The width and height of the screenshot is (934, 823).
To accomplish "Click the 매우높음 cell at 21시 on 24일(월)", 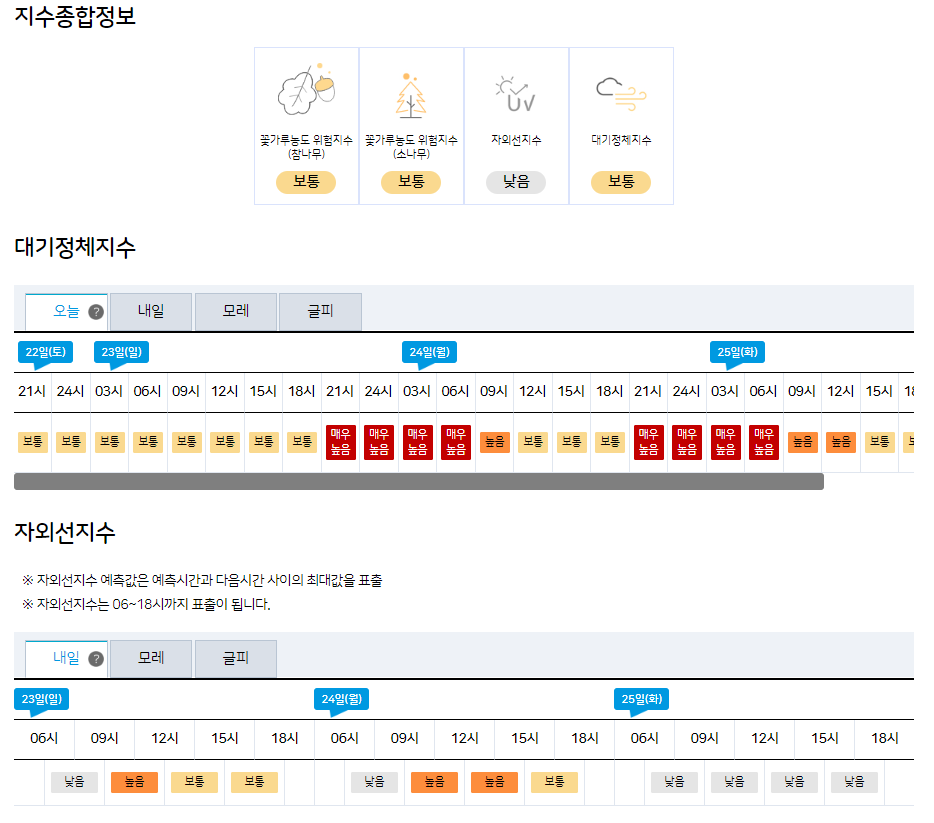I will click(648, 442).
